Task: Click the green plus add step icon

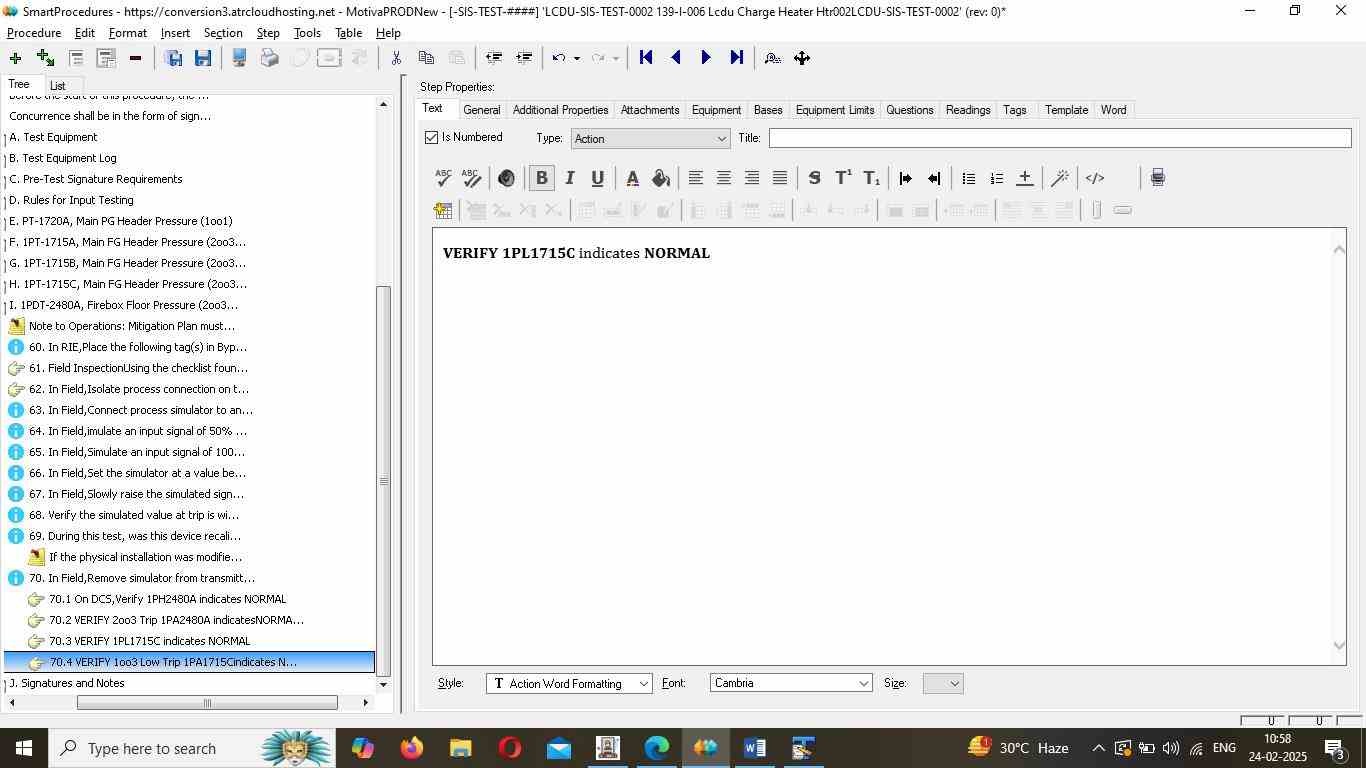Action: pos(15,58)
